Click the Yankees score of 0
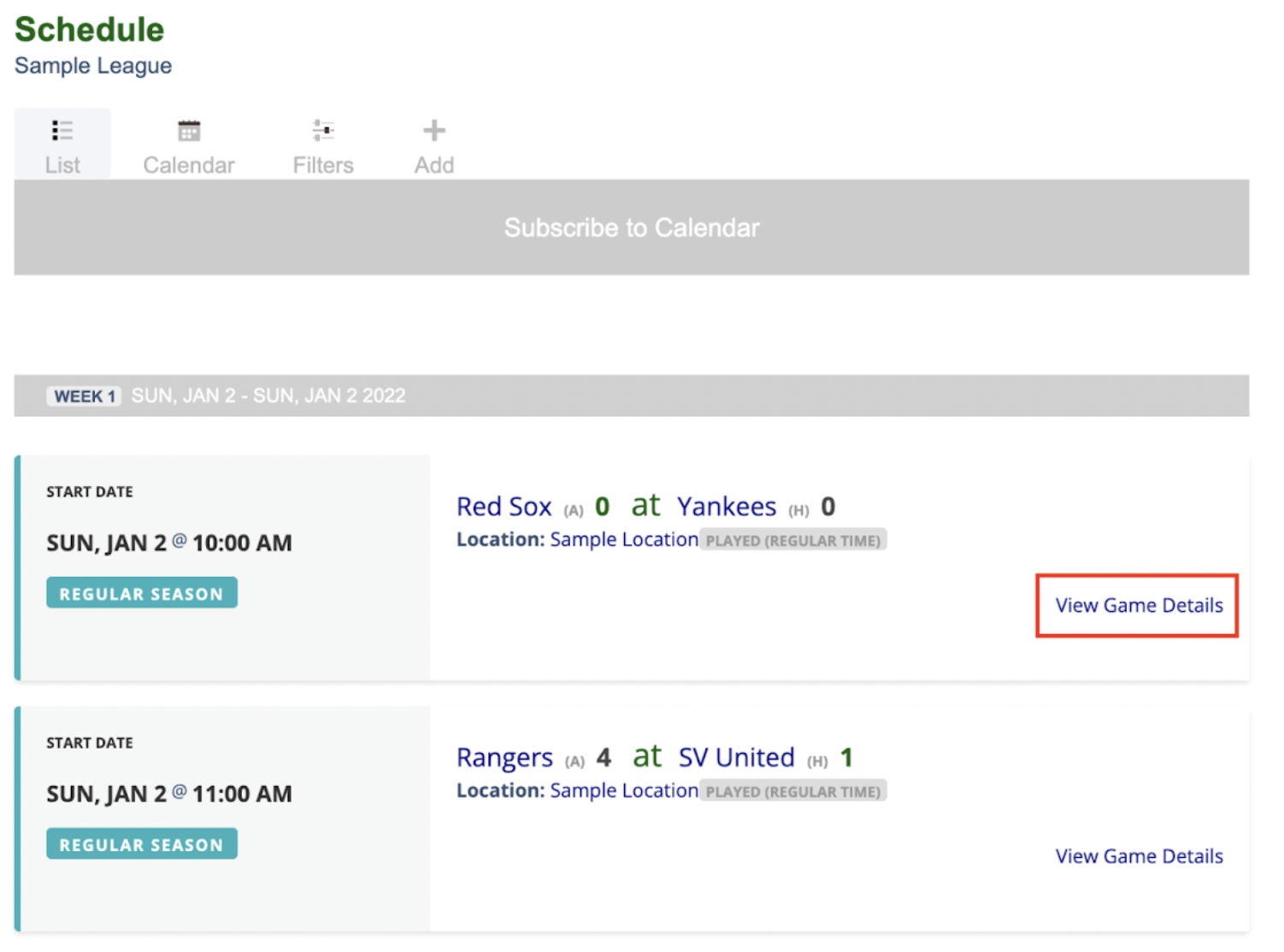 click(828, 507)
